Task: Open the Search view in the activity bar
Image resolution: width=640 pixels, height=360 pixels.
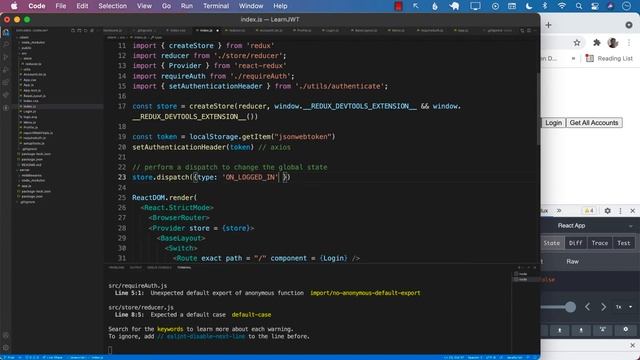Action: pyautogui.click(x=6, y=44)
